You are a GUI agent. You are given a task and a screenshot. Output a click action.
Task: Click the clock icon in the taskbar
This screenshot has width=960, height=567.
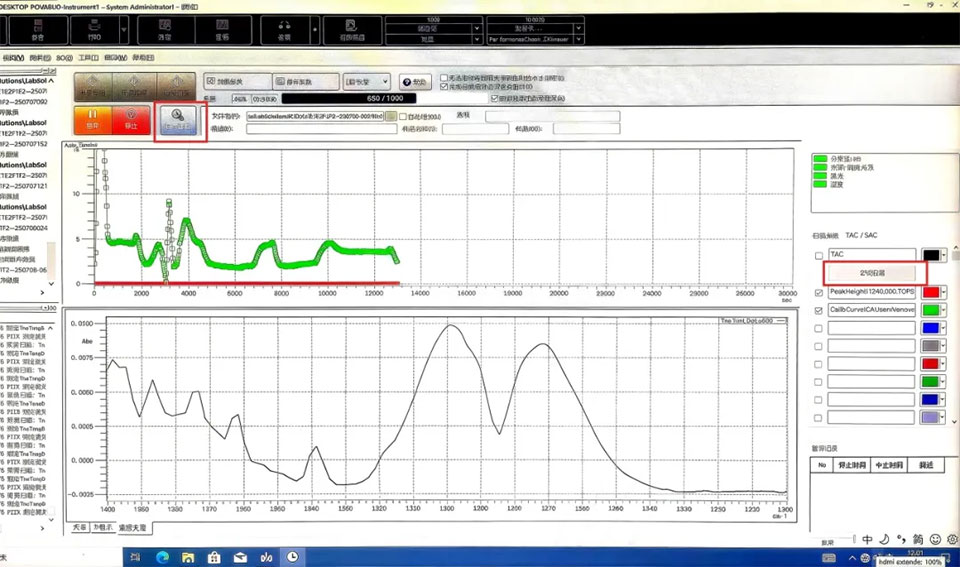292,556
